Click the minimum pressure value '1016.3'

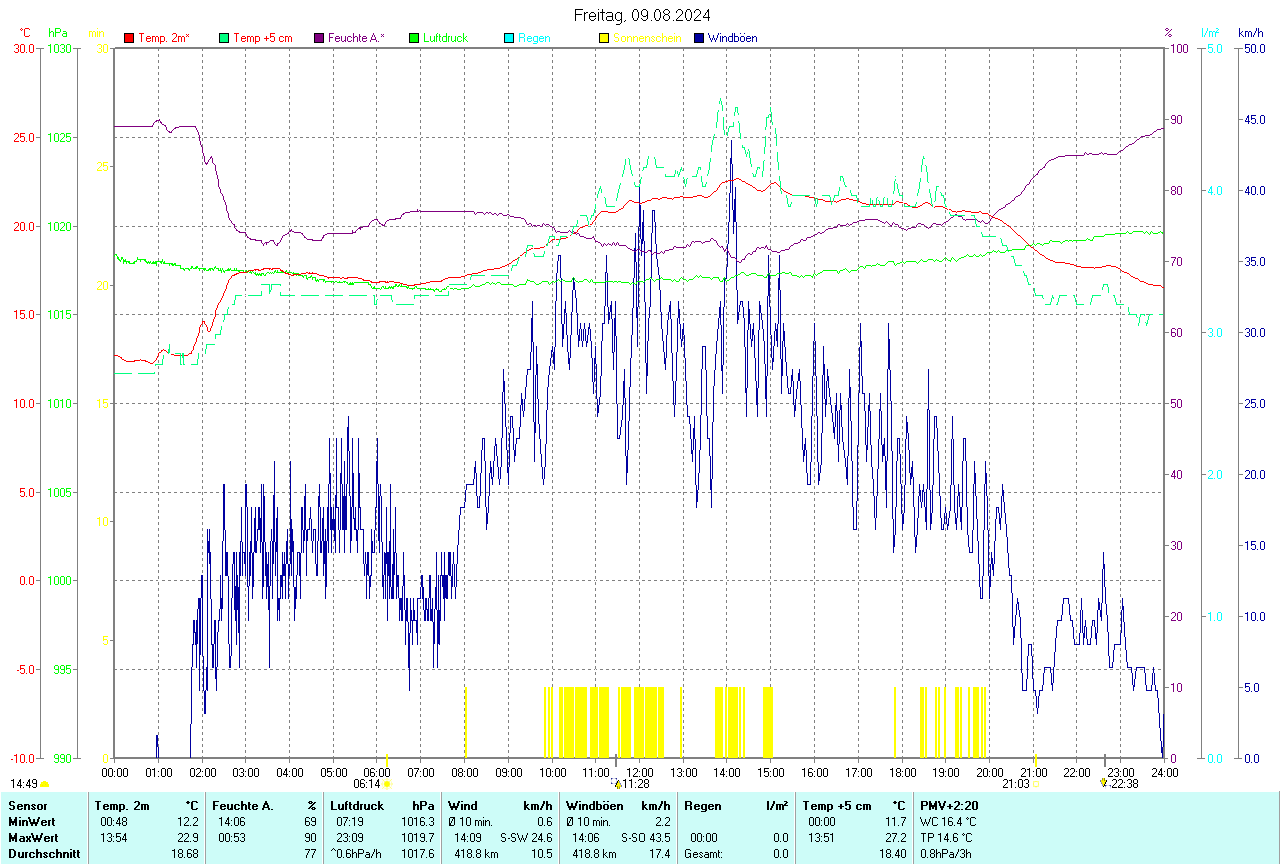click(418, 821)
